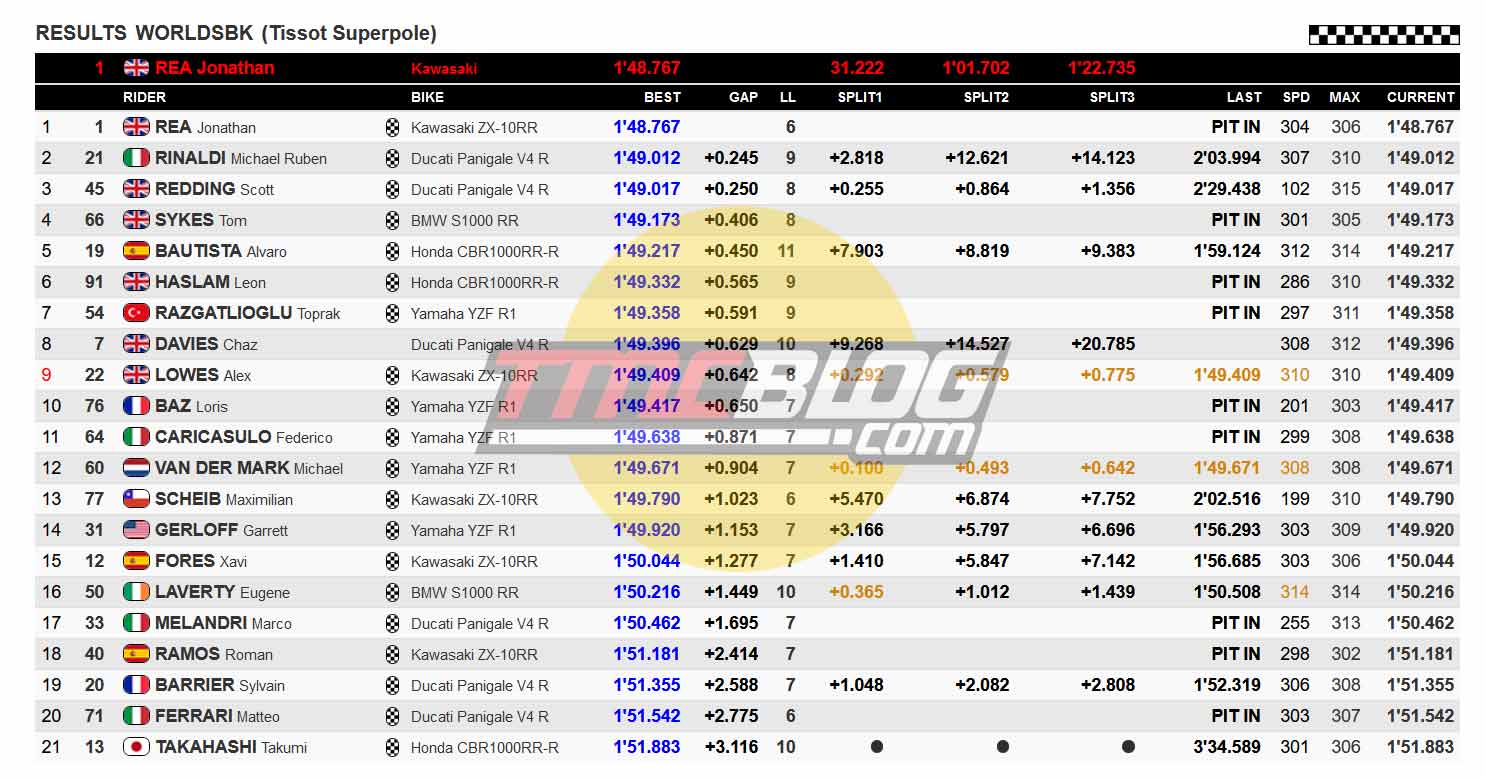Image resolution: width=1486 pixels, height=778 pixels.
Task: Click the BIKE column header
Action: [x=427, y=97]
